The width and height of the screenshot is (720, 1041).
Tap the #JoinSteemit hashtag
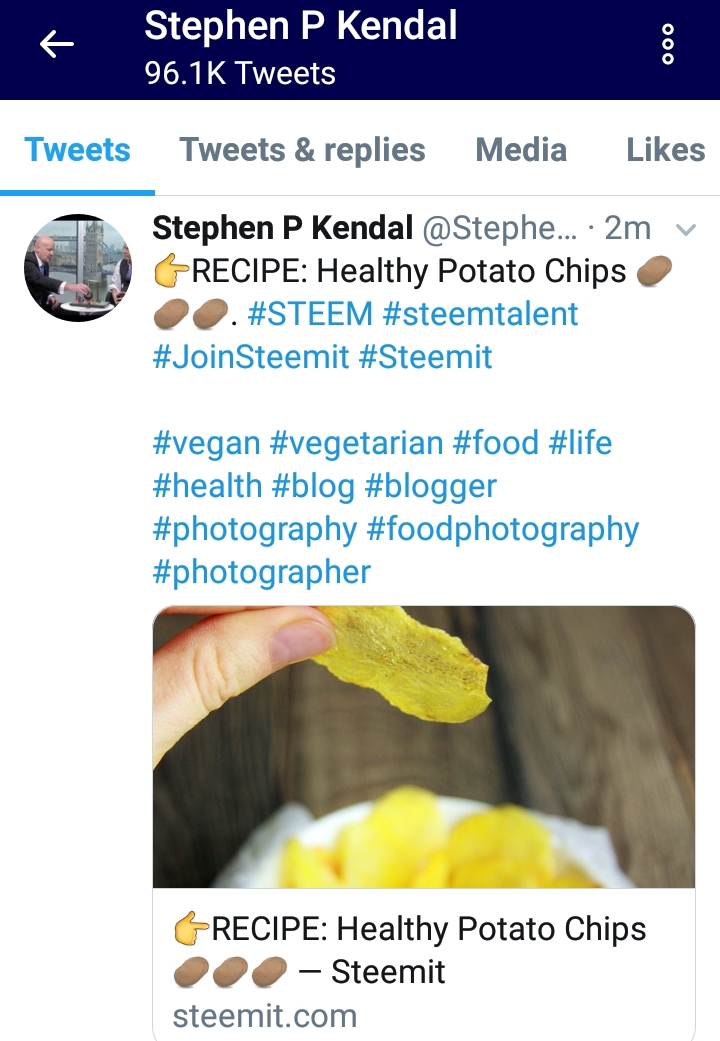point(250,357)
